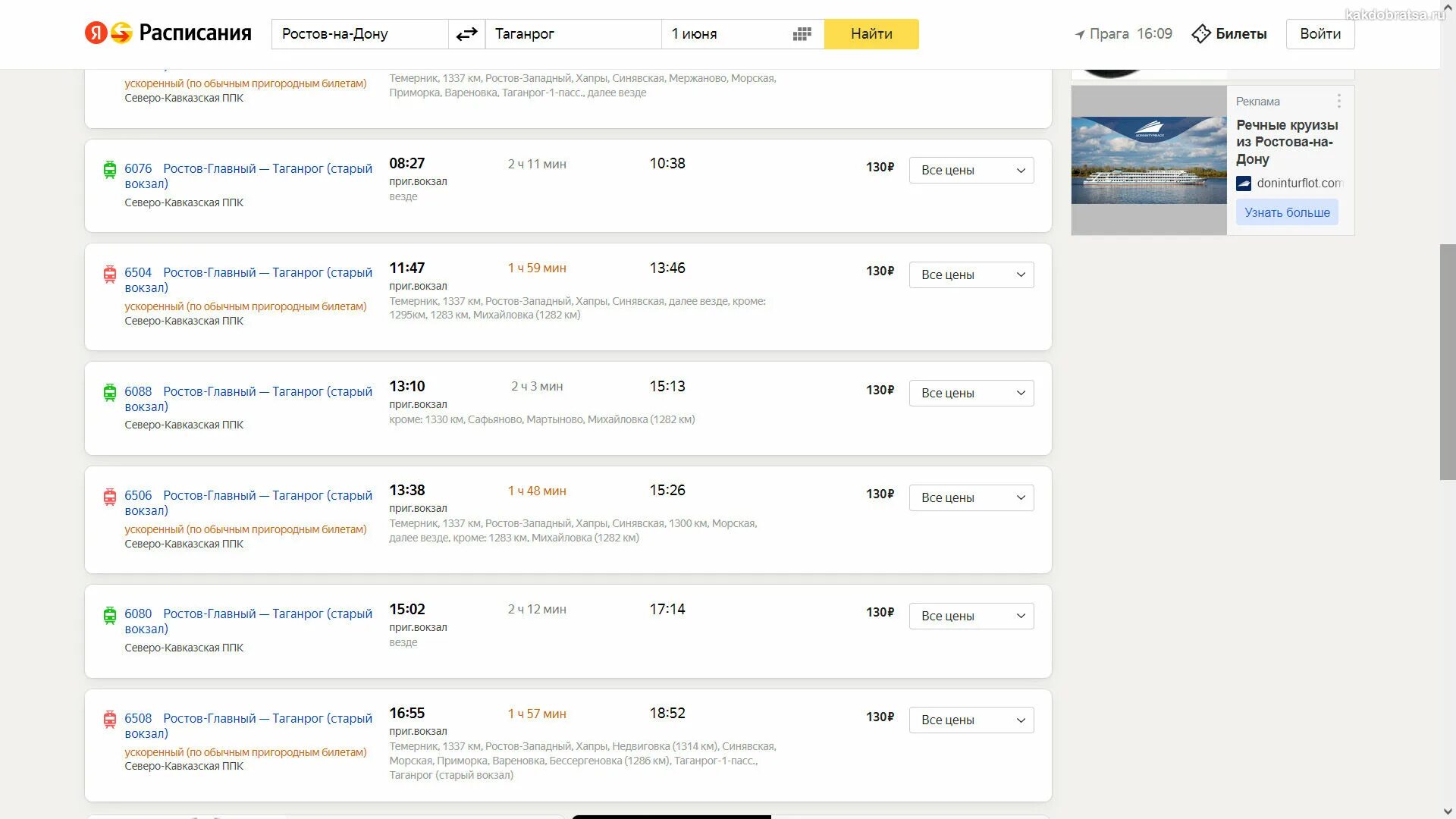Image resolution: width=1456 pixels, height=819 pixels.
Task: Expand the 'Все цены' dropdown for route 6506
Action: [x=971, y=497]
